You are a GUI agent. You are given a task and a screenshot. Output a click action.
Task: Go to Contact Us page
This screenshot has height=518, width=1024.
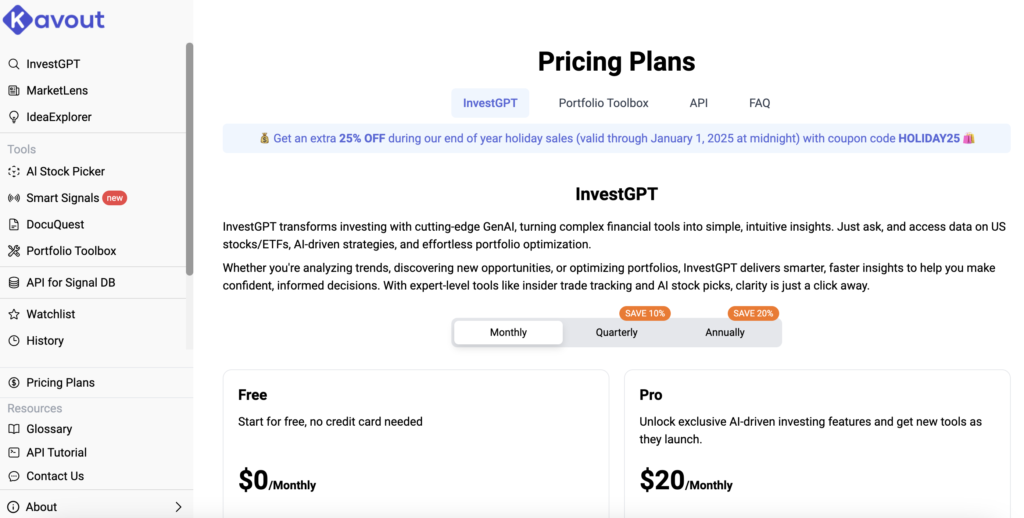(55, 476)
